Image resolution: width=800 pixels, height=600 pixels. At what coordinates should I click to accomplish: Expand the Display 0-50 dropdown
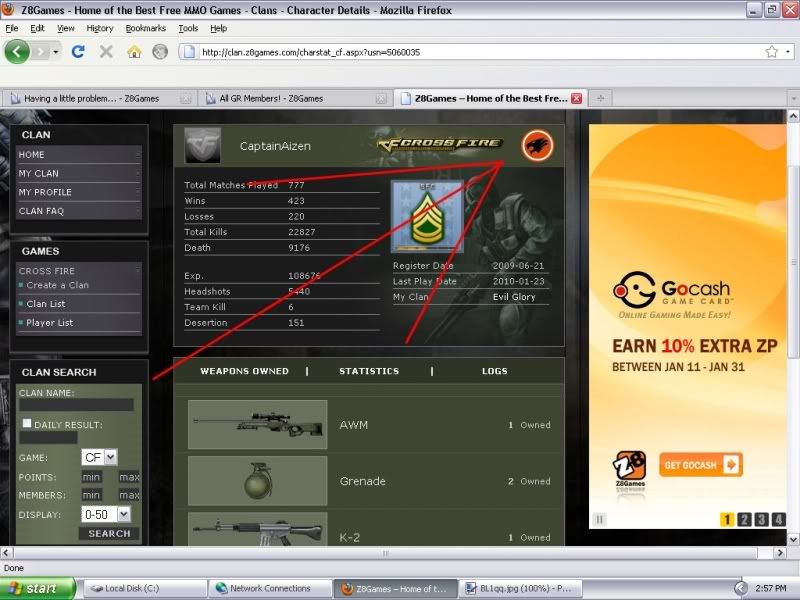tap(108, 514)
